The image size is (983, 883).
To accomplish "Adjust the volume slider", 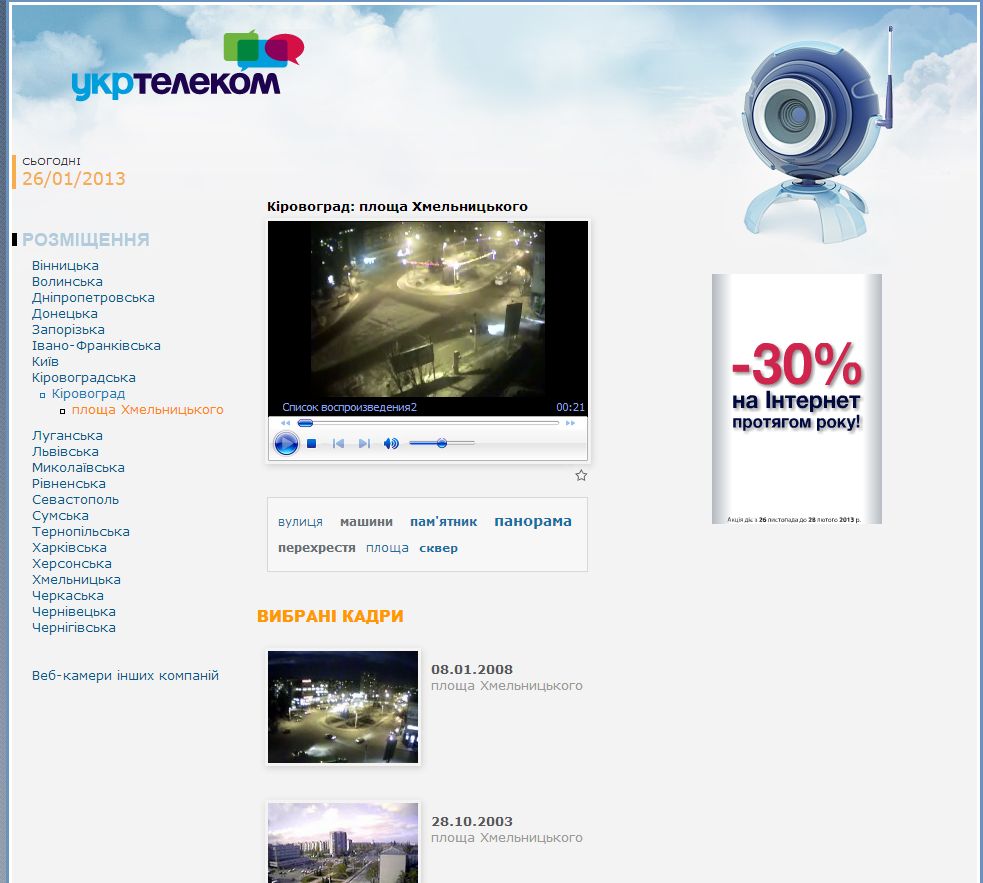I will click(x=442, y=443).
